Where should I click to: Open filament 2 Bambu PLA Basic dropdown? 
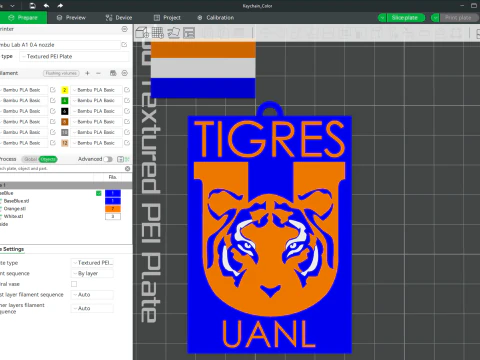[96, 90]
